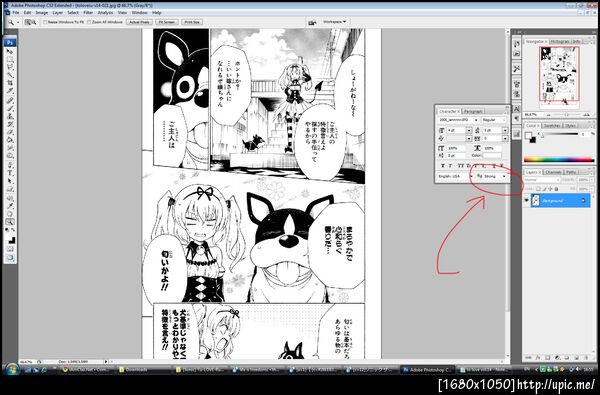Viewport: 600px width, 395px height.
Task: Open the leading dropdown arrow
Action: tap(505, 131)
